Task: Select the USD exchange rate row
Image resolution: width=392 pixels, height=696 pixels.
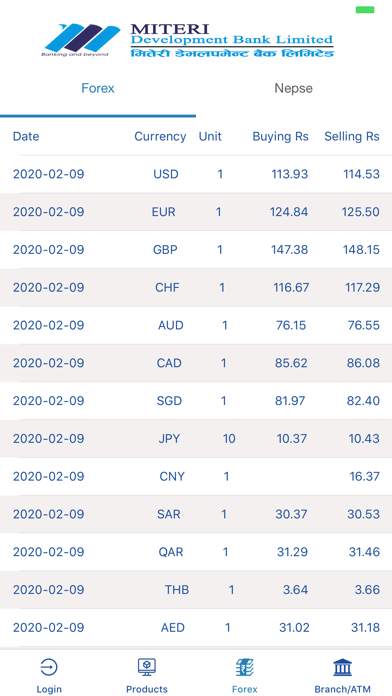Action: click(196, 174)
